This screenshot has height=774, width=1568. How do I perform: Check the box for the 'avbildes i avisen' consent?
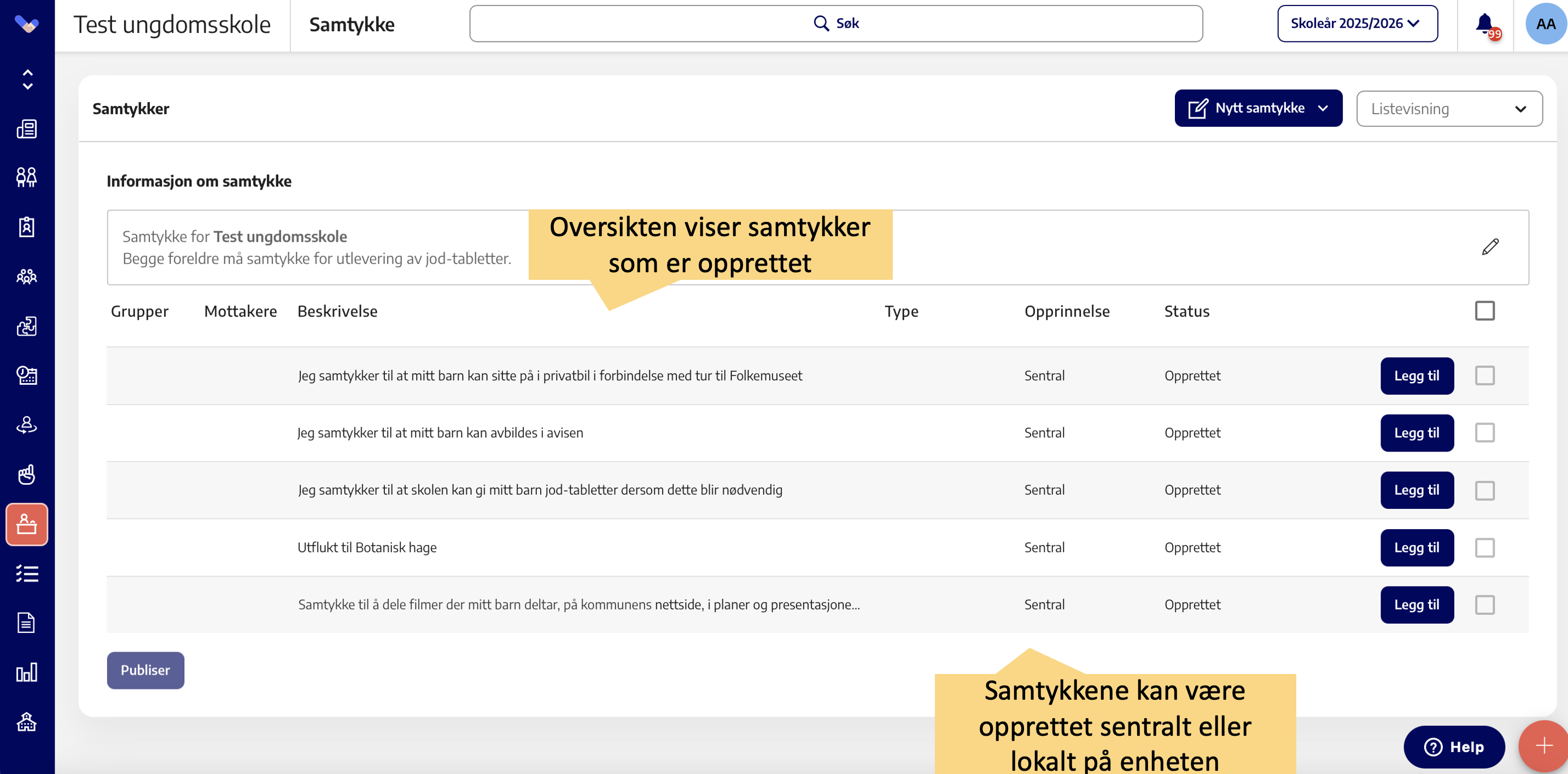pyautogui.click(x=1484, y=432)
